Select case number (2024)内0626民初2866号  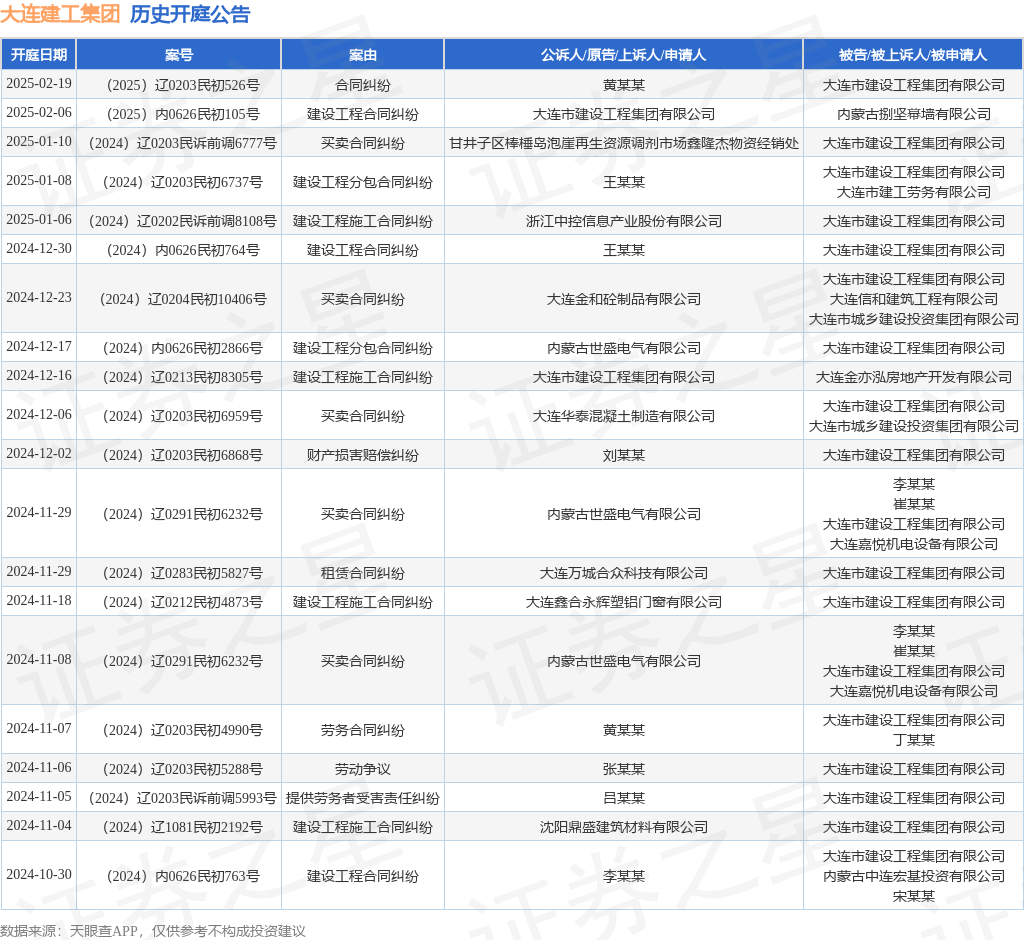(183, 348)
